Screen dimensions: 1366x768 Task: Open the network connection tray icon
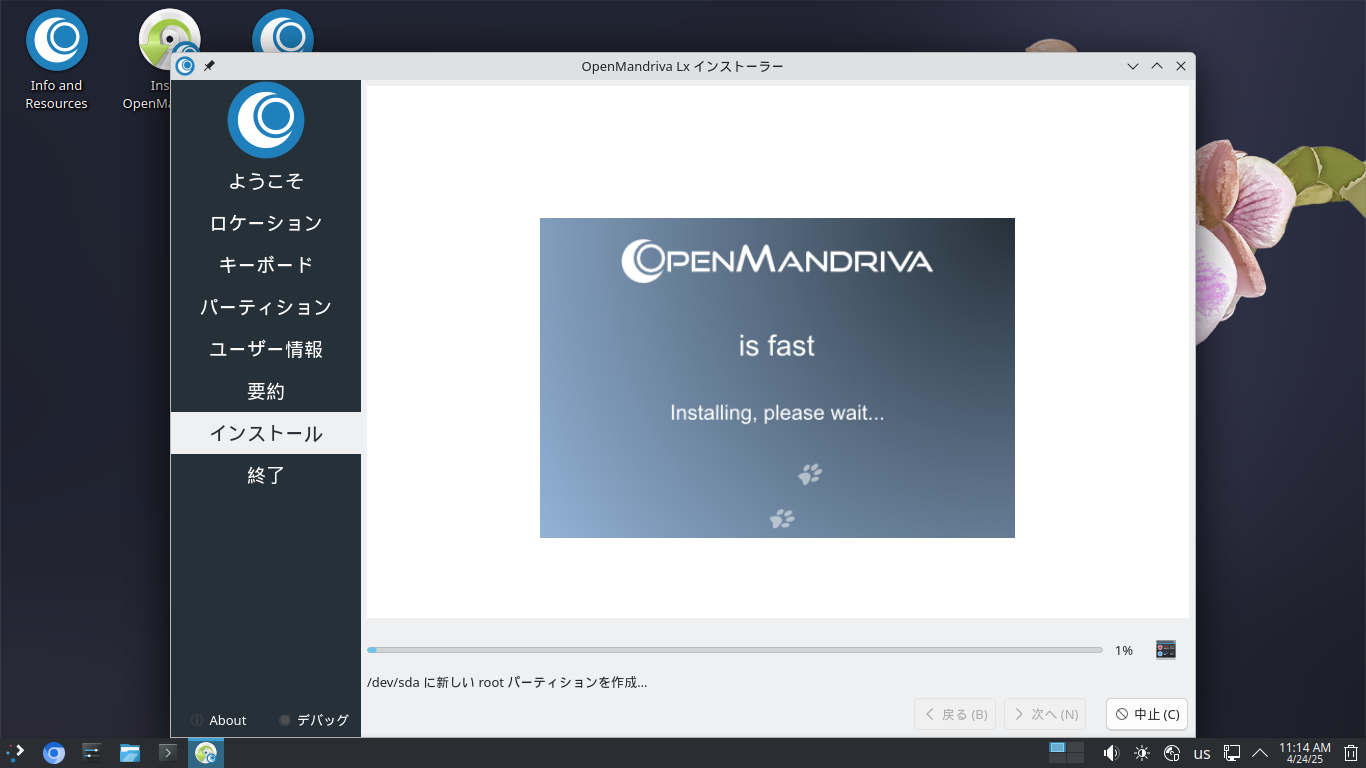tap(1233, 753)
